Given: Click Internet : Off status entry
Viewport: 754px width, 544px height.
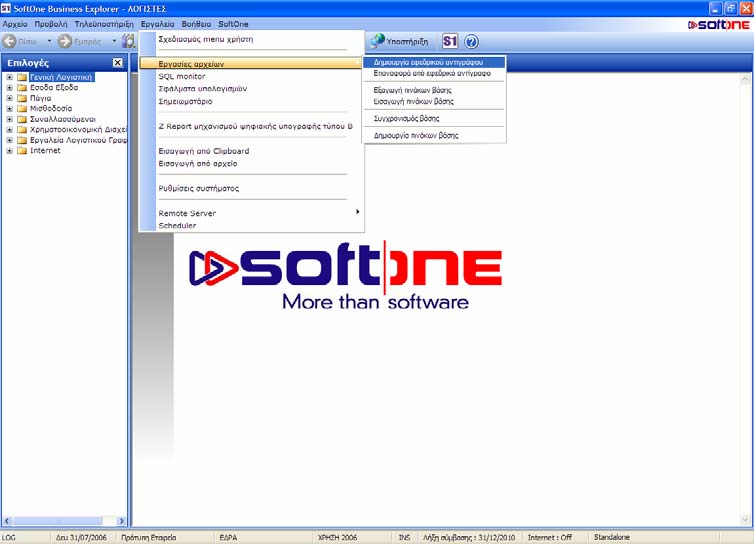Looking at the screenshot, I should 550,538.
